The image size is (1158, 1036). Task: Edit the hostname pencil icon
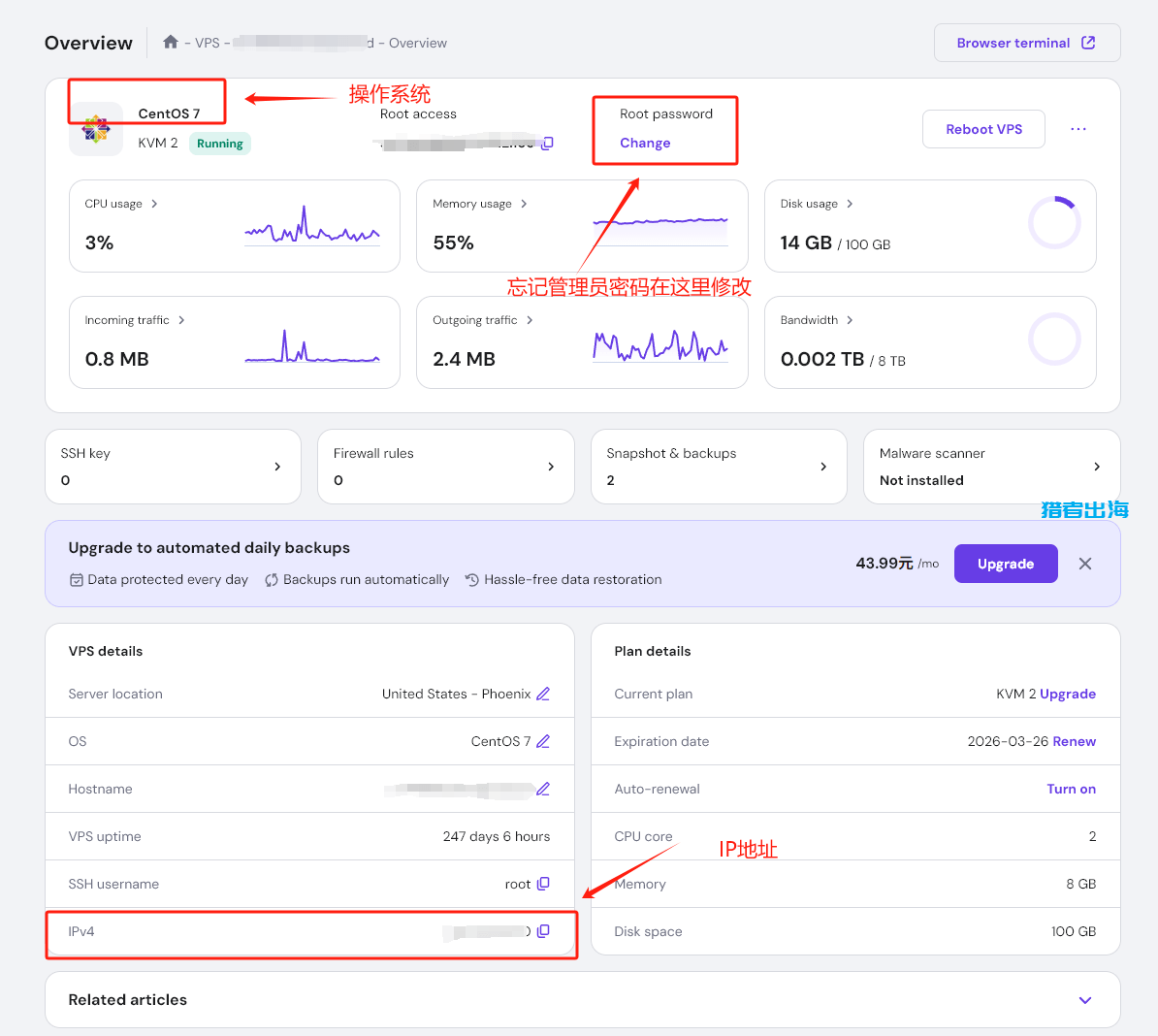543,789
